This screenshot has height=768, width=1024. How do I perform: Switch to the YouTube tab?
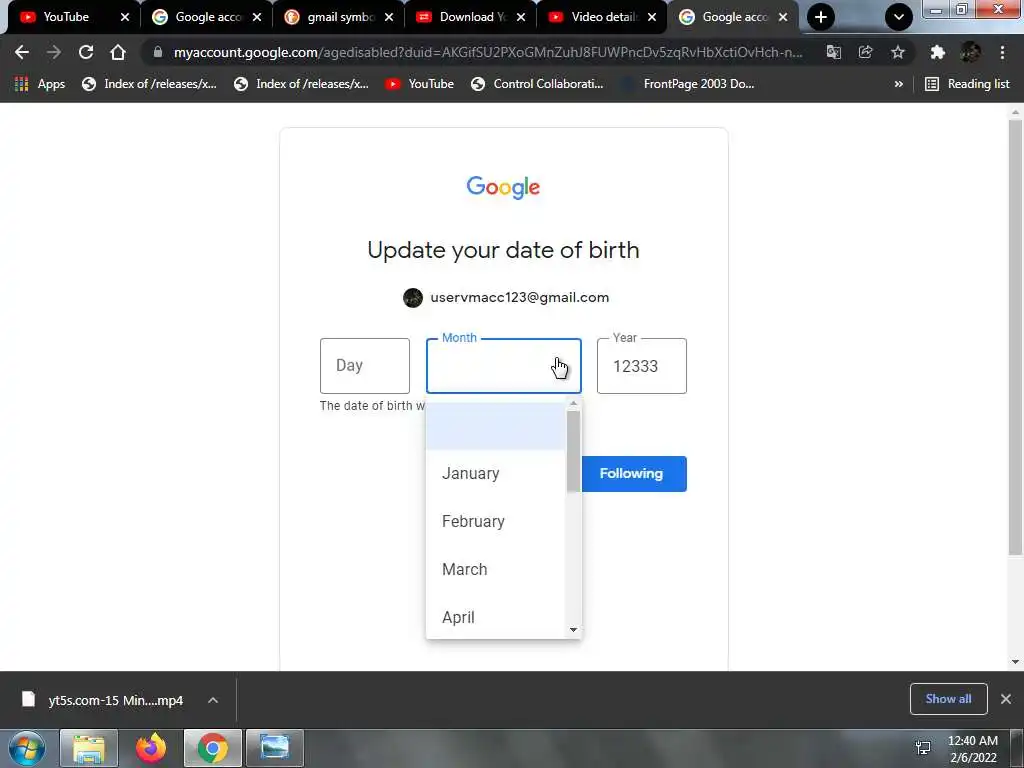(x=65, y=17)
